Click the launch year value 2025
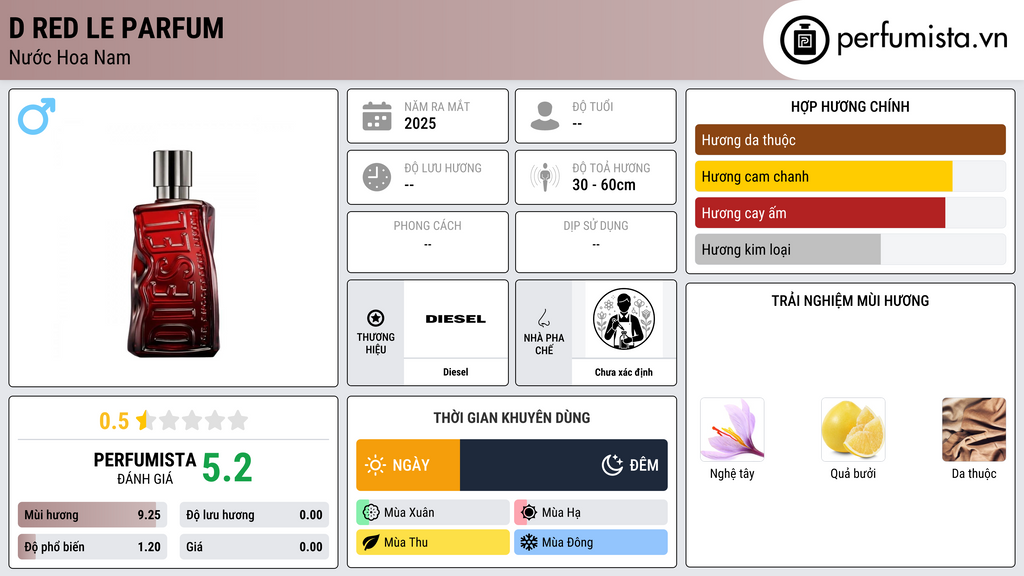 pyautogui.click(x=420, y=123)
